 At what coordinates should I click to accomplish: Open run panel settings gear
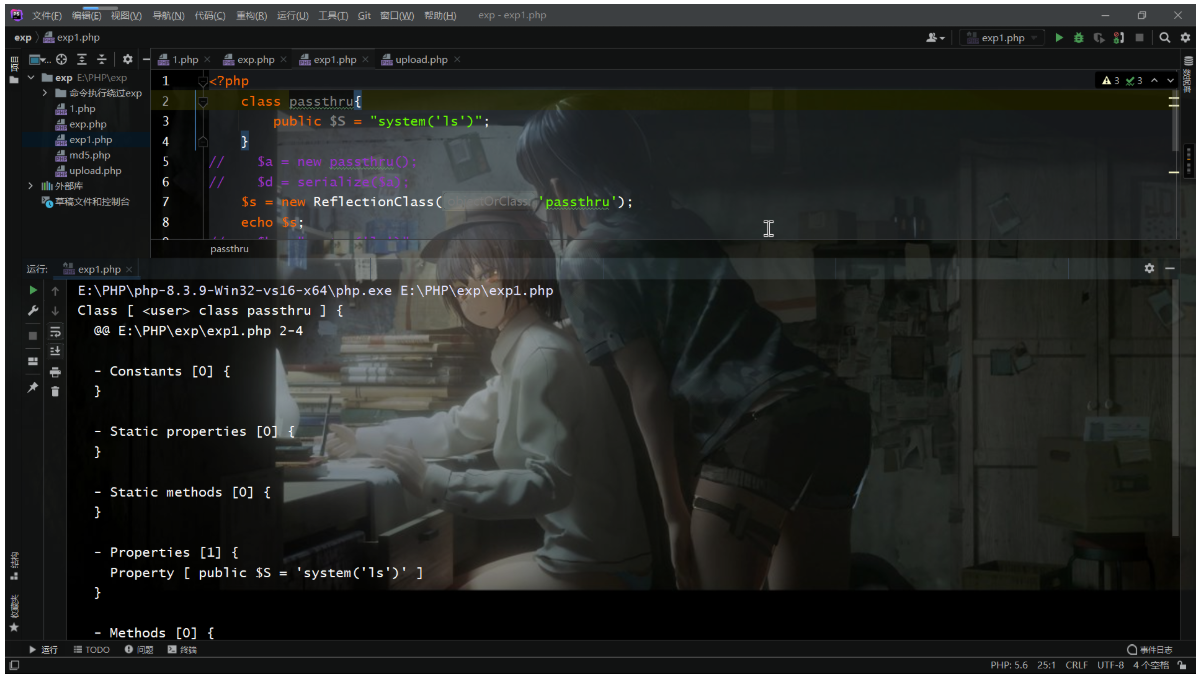click(x=1149, y=269)
